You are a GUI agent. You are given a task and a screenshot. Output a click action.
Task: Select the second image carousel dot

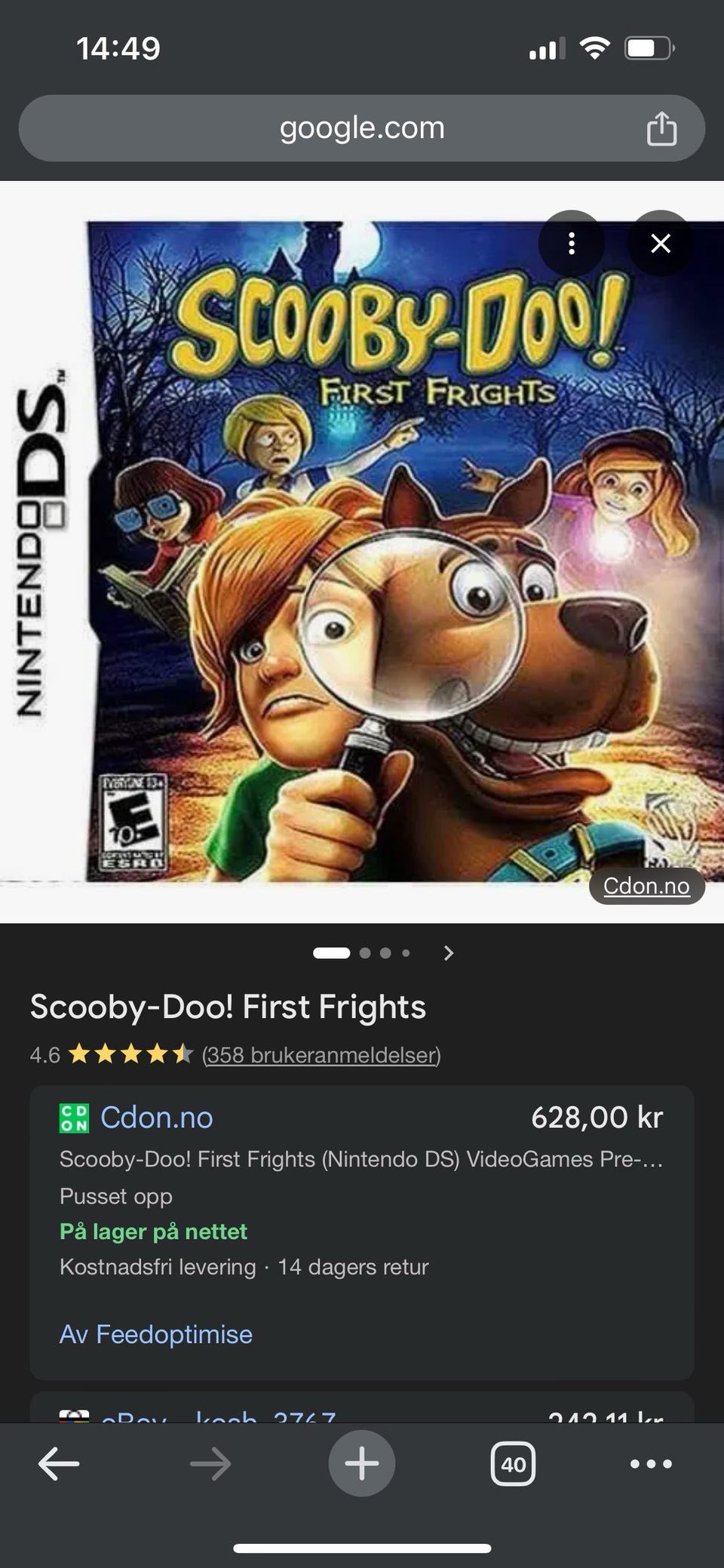(365, 953)
